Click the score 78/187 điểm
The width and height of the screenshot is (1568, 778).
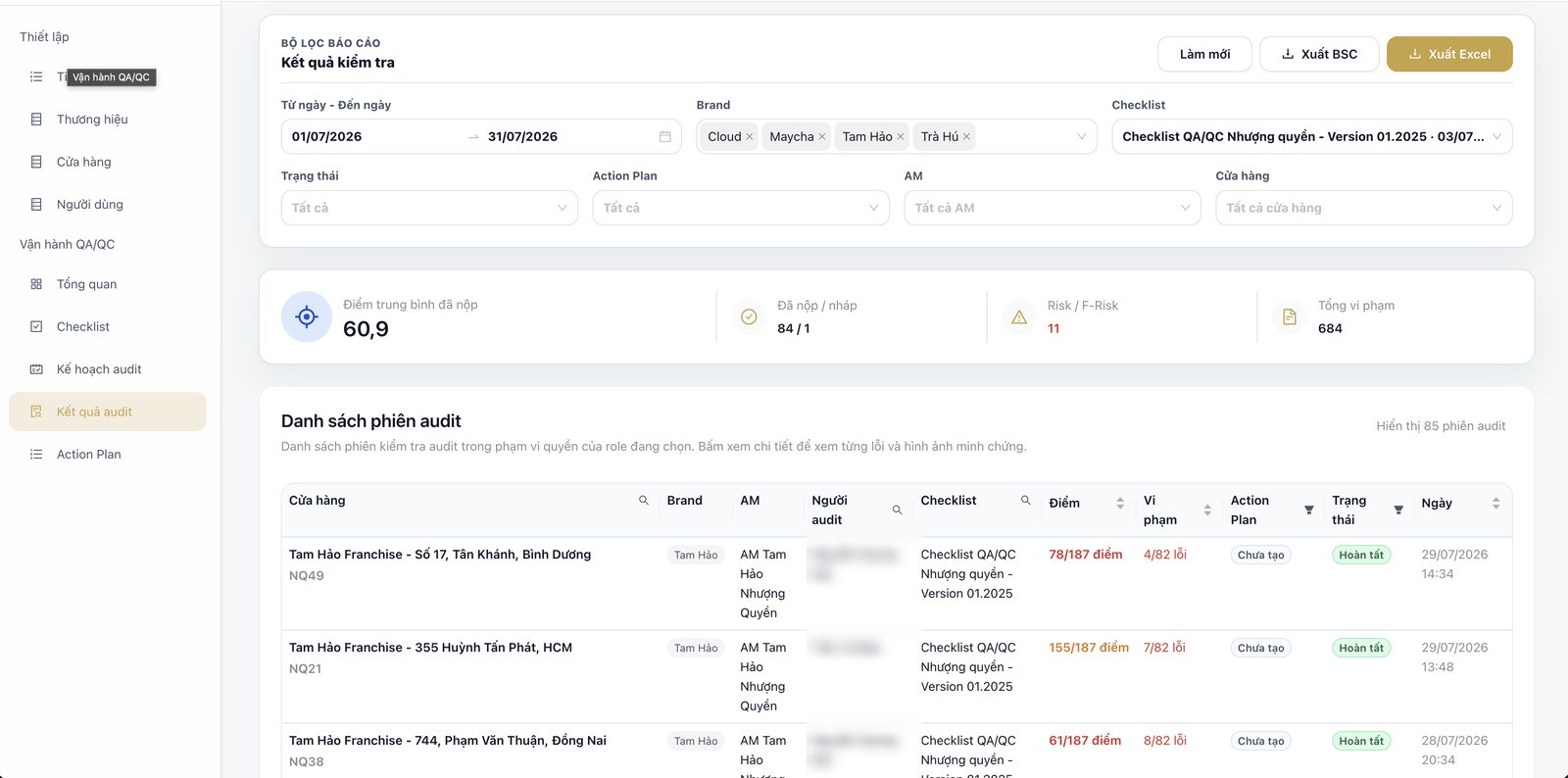point(1086,555)
